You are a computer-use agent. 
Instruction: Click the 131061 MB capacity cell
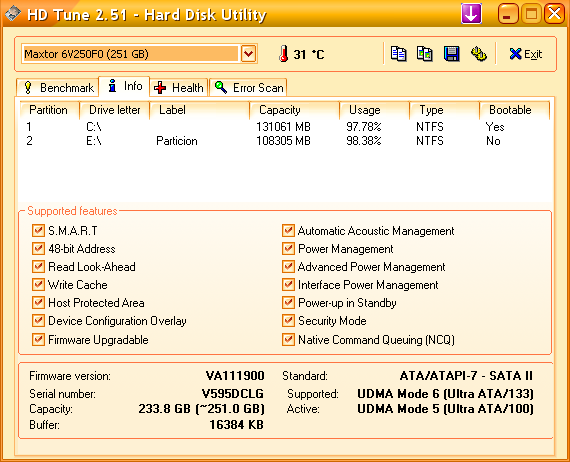pos(283,127)
